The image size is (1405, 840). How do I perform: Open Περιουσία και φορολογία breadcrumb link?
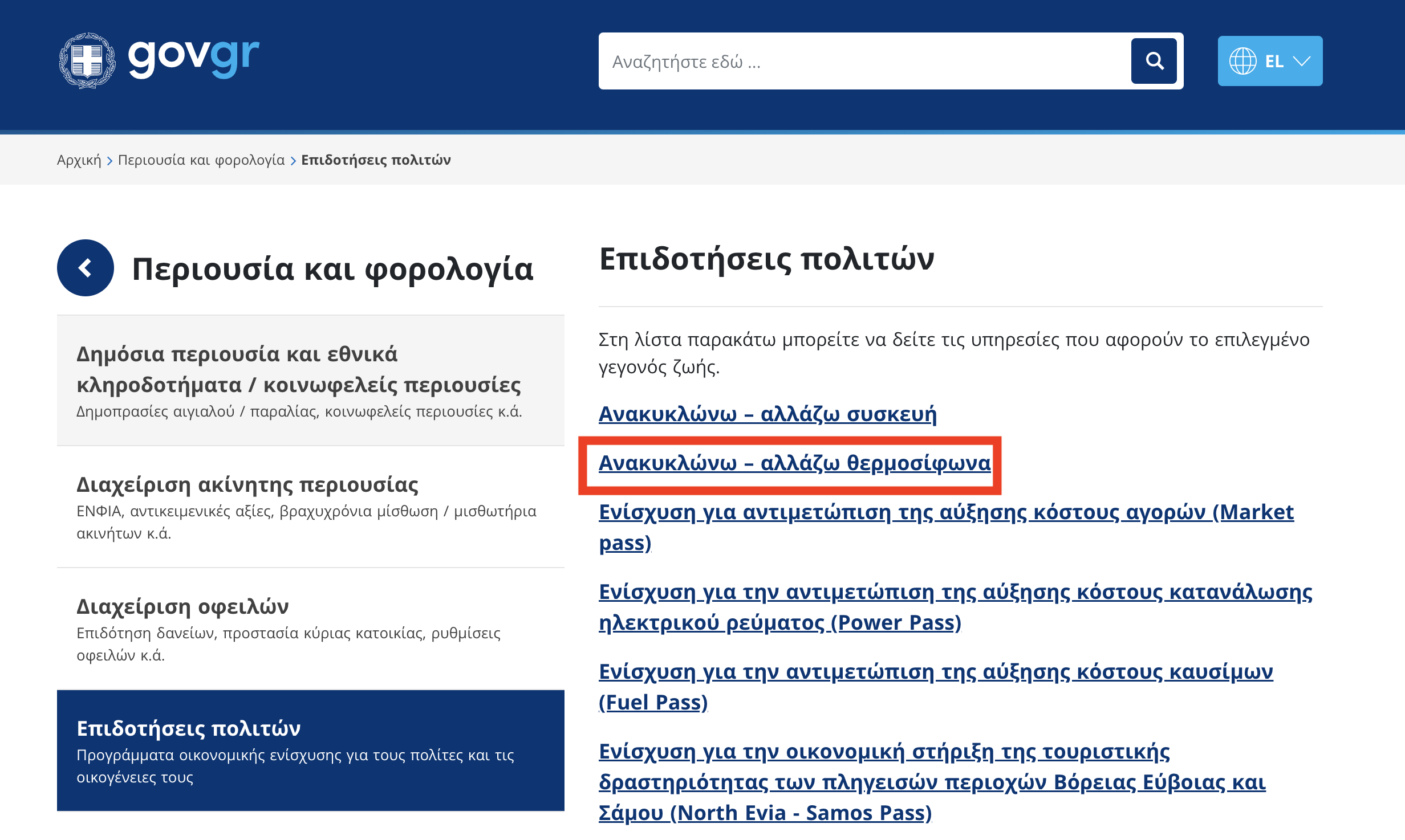(x=201, y=160)
